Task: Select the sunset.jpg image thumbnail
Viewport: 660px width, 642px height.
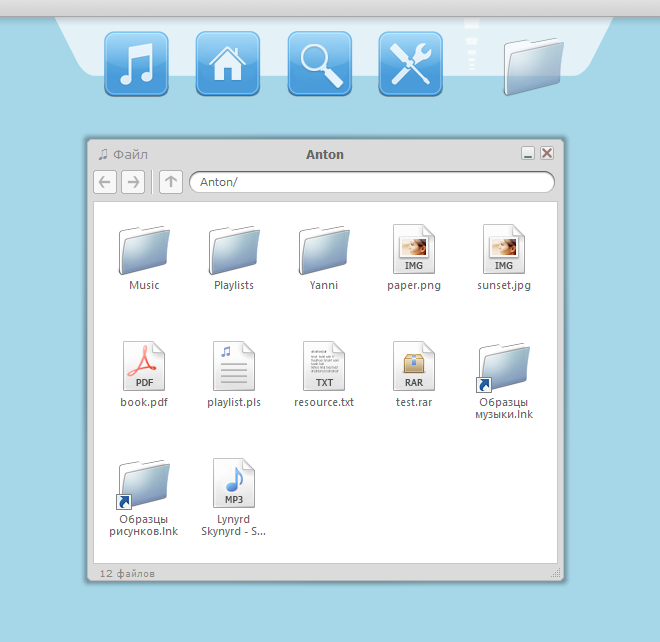Action: [503, 250]
